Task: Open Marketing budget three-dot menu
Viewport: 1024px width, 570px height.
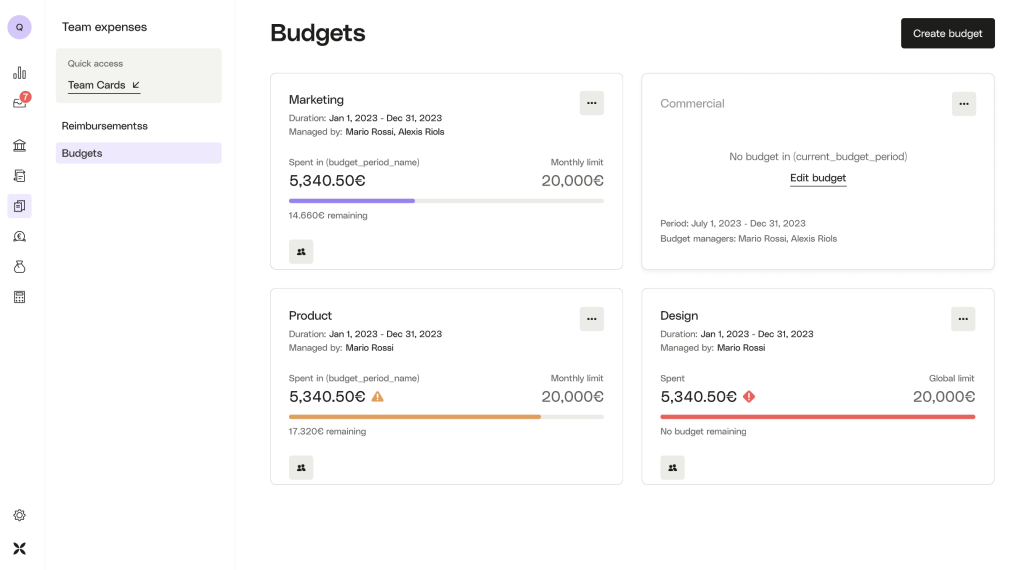Action: (591, 103)
